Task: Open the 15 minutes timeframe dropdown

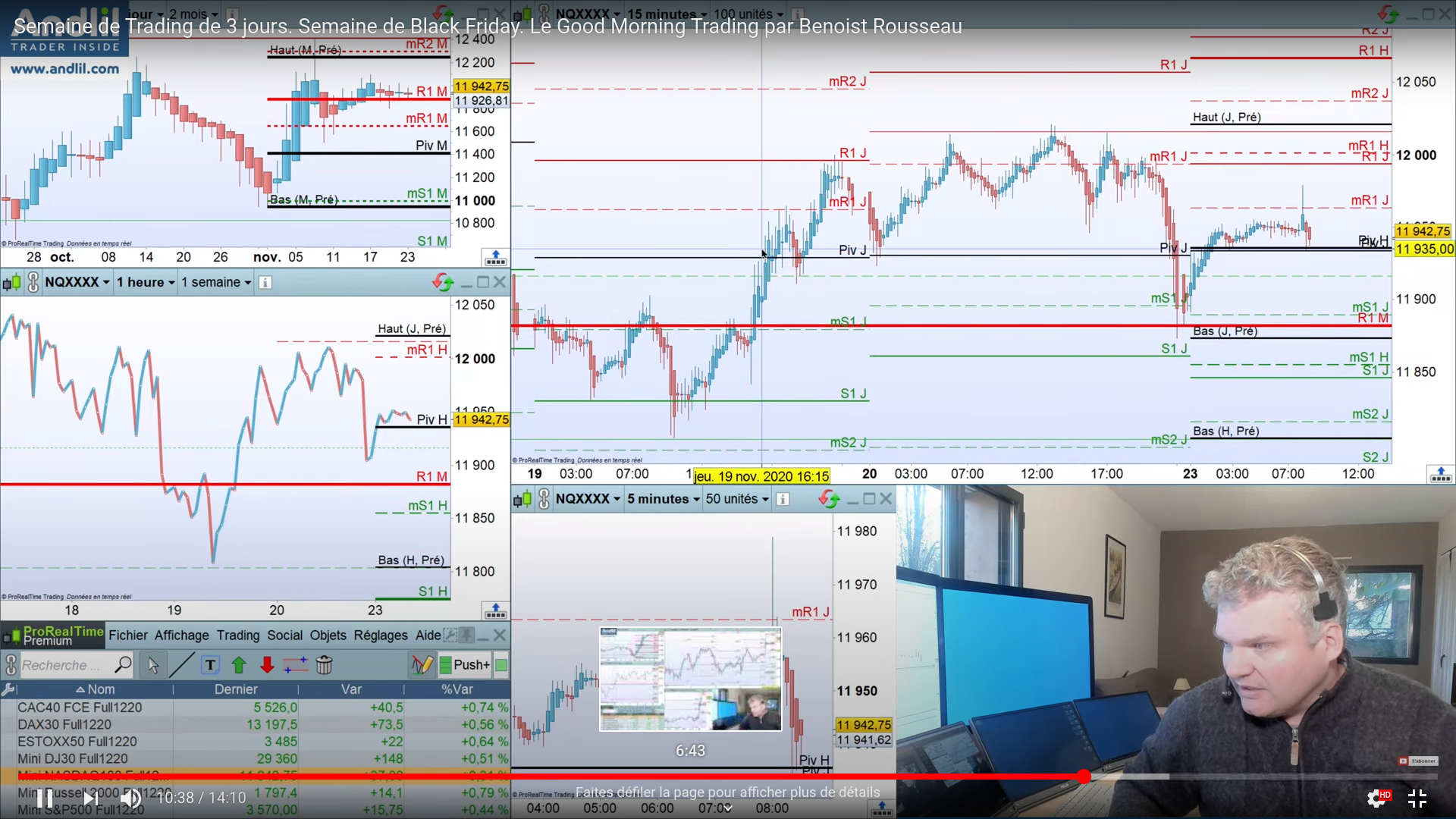Action: tap(667, 14)
